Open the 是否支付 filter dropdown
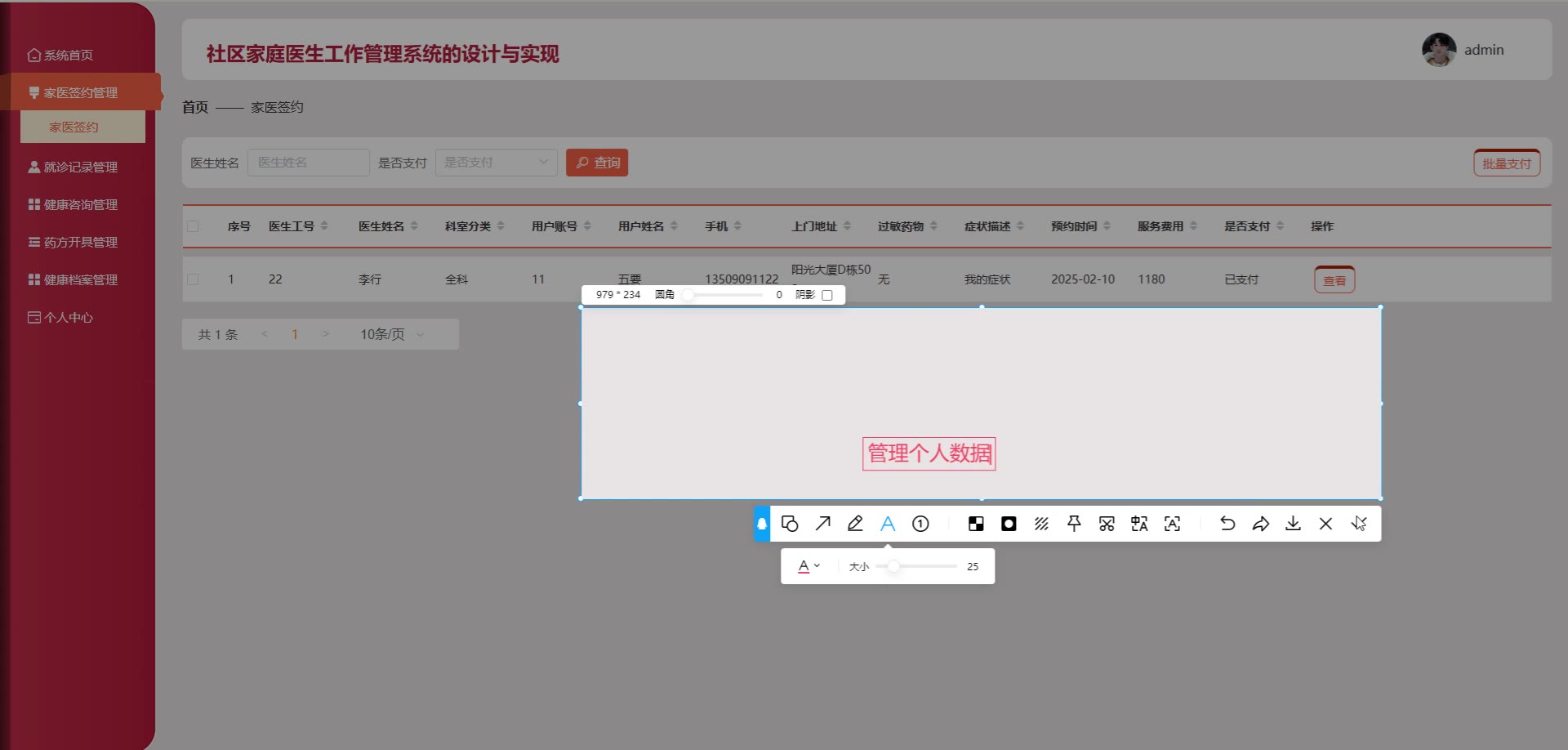Image resolution: width=1568 pixels, height=750 pixels. (x=497, y=163)
